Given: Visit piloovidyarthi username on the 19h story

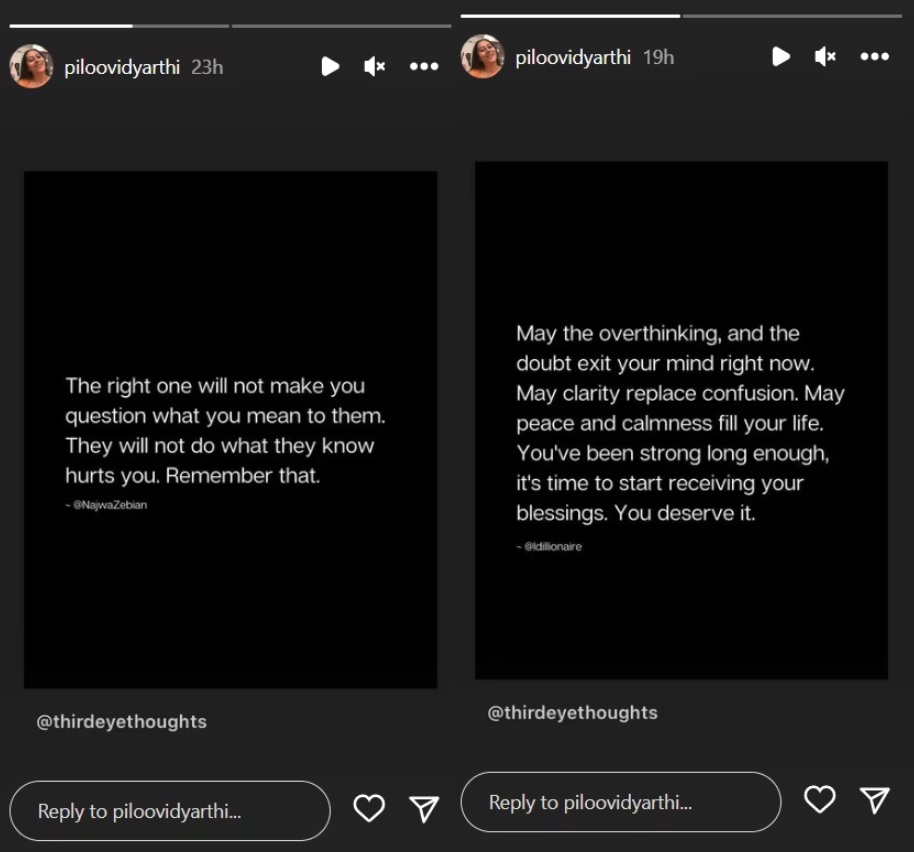Looking at the screenshot, I should click(573, 58).
